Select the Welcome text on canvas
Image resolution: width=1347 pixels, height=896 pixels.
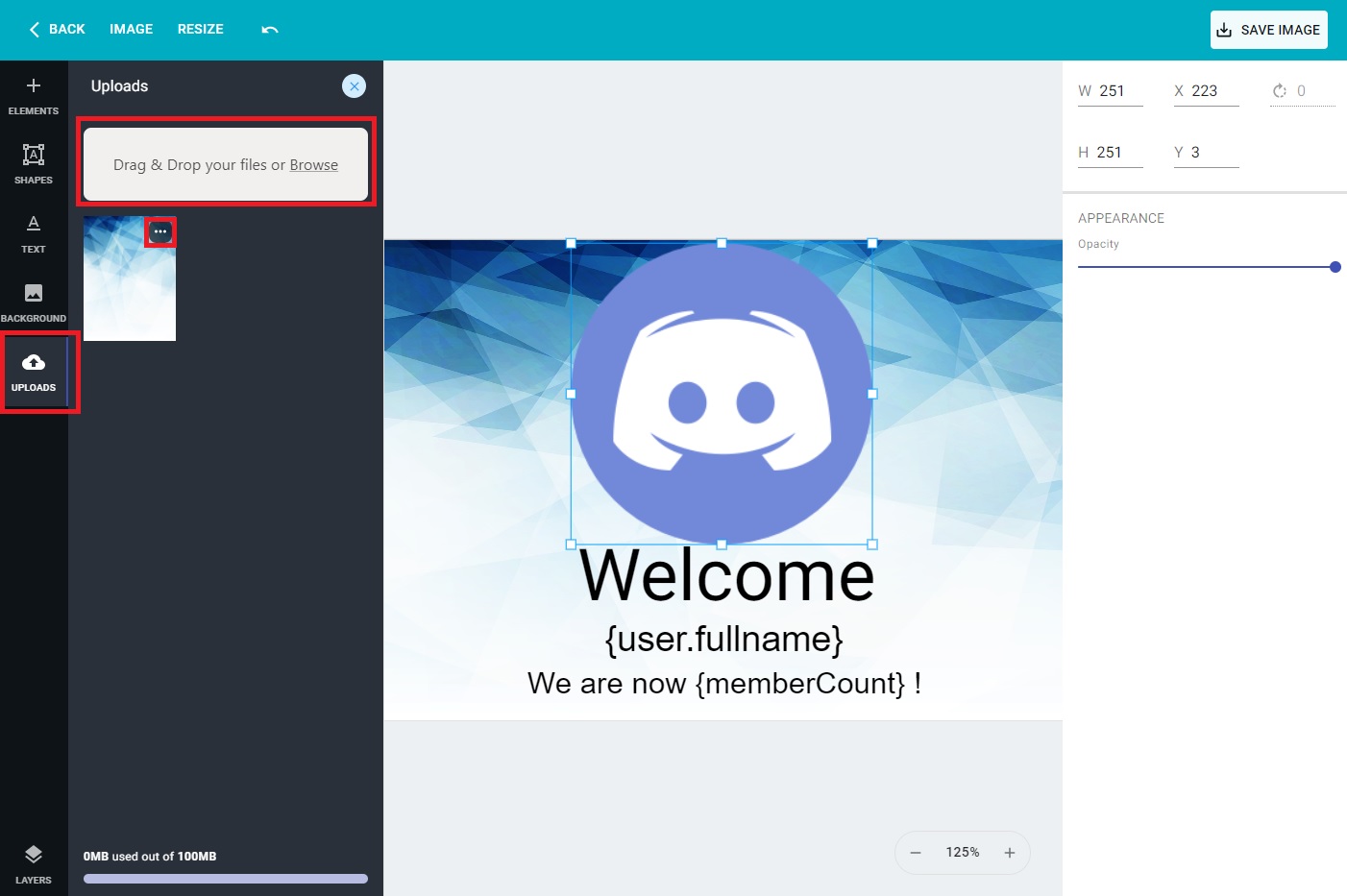point(727,576)
